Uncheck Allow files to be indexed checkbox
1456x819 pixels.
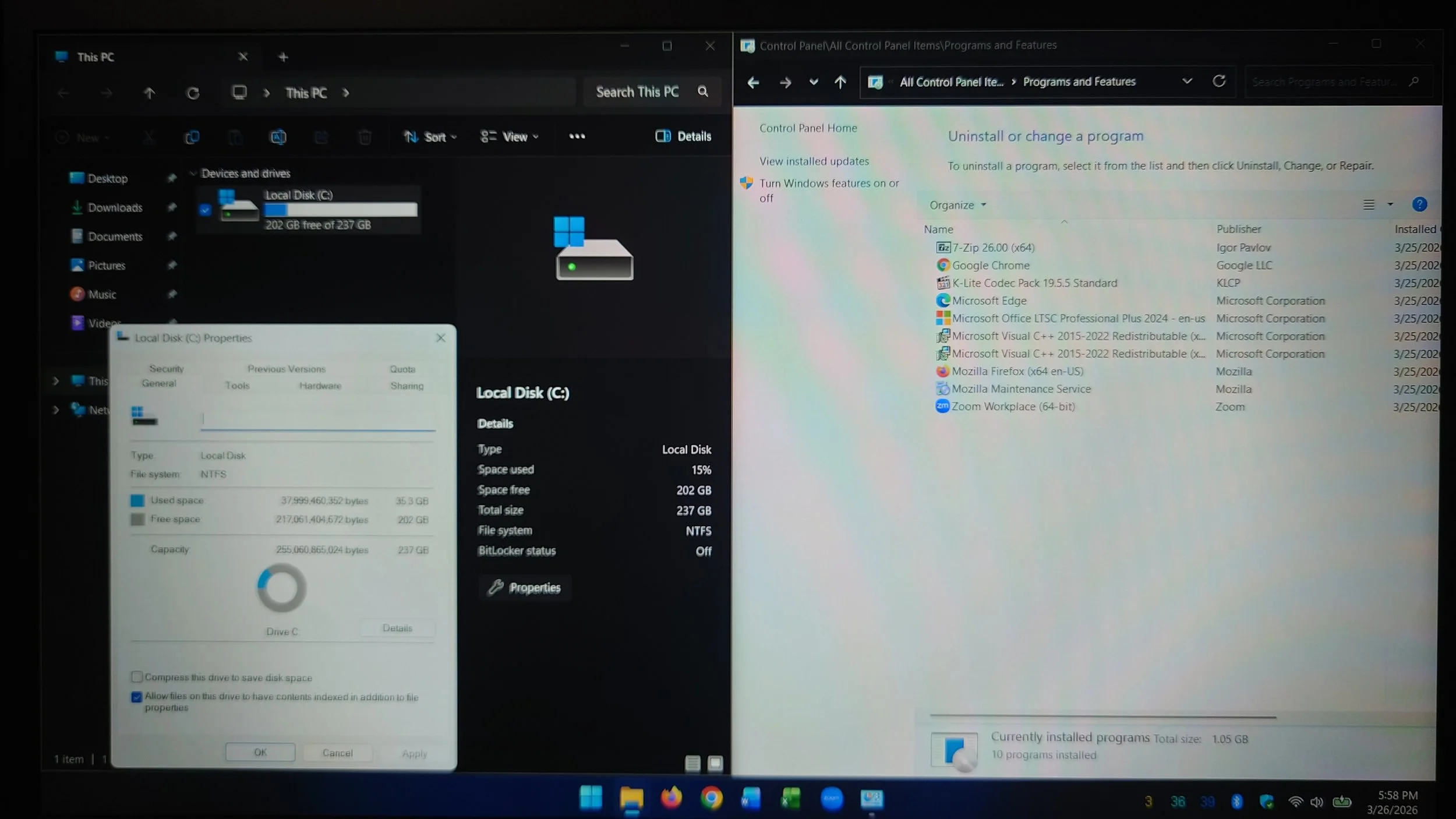[137, 697]
